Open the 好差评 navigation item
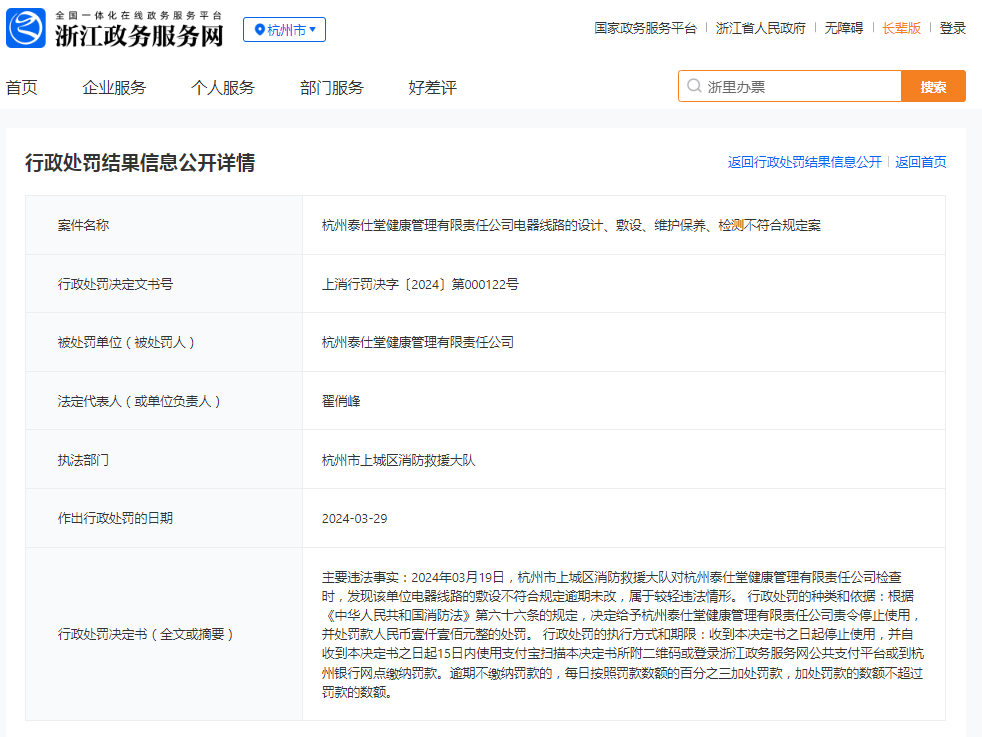The width and height of the screenshot is (982, 737). click(433, 88)
